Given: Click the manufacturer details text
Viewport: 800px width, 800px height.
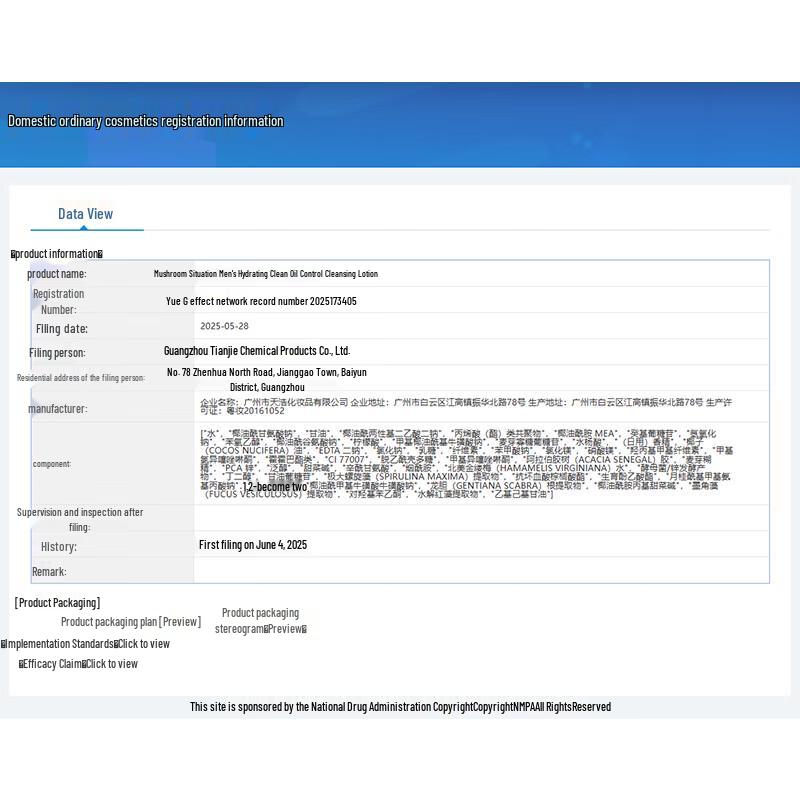Looking at the screenshot, I should click(466, 406).
